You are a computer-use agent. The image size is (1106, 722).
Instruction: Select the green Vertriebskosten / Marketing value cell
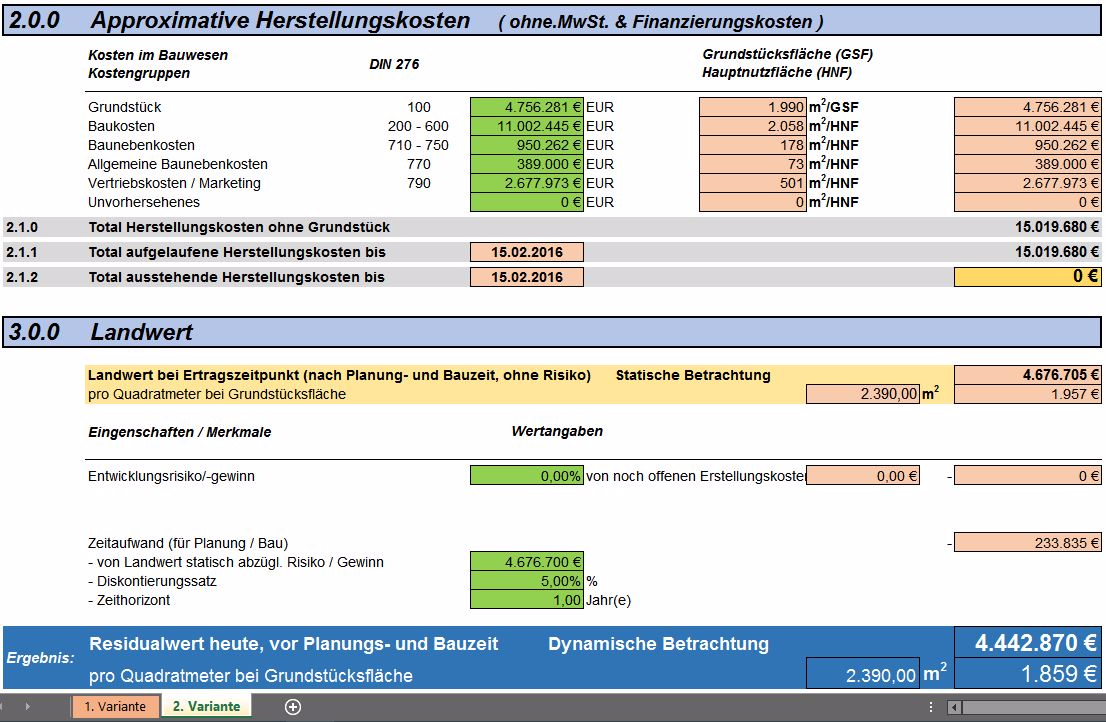pos(527,183)
